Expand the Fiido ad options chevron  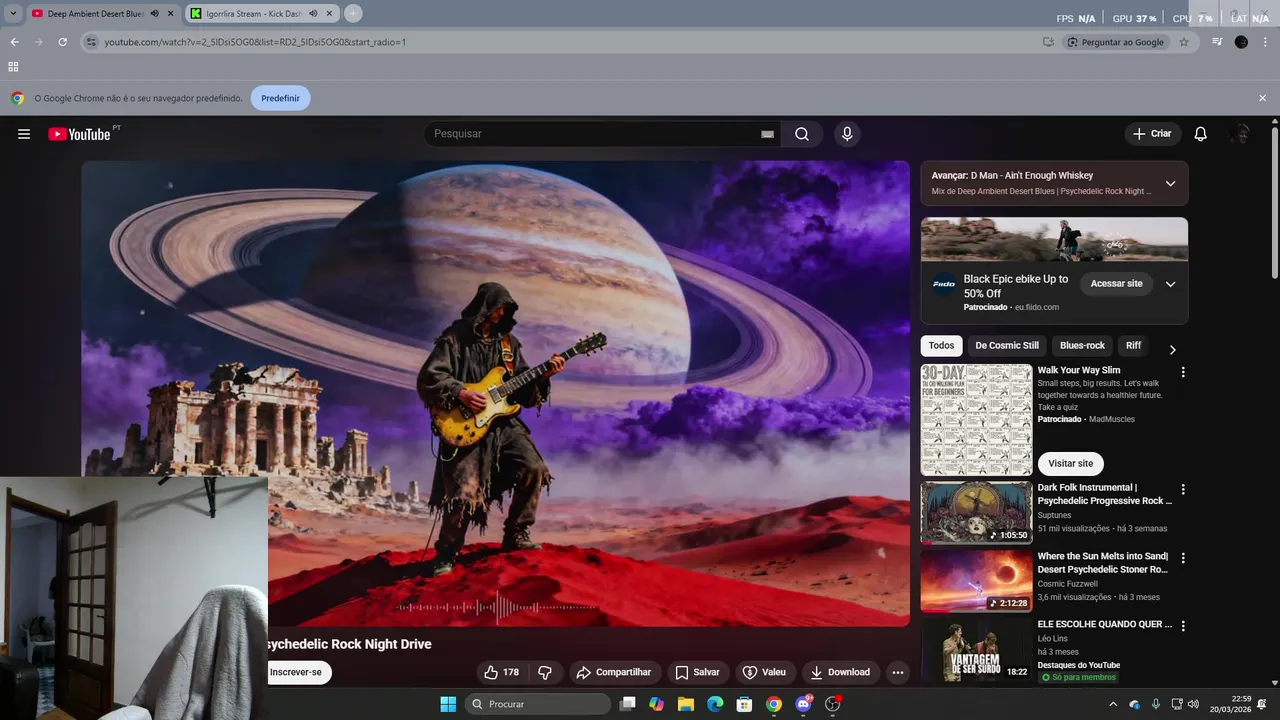(x=1170, y=284)
